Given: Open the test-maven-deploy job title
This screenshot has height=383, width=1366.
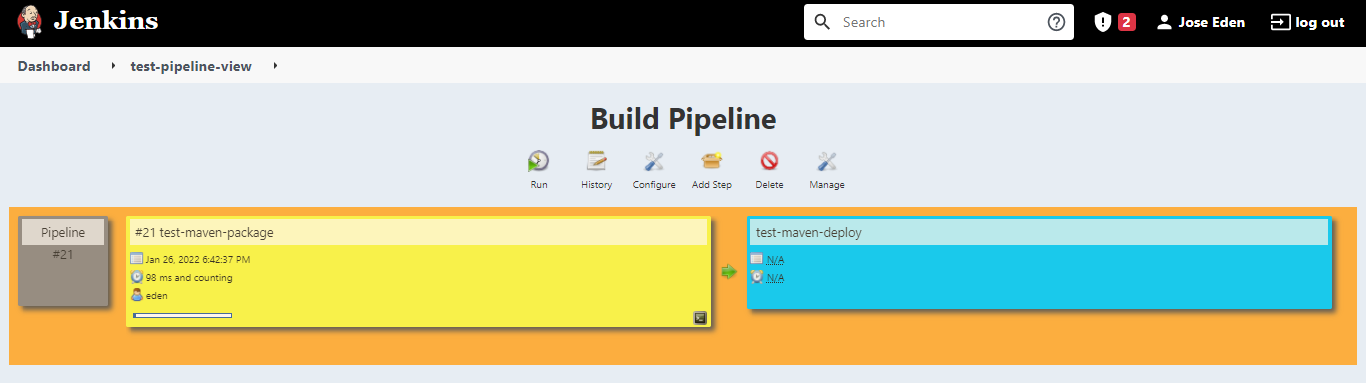Looking at the screenshot, I should 809,233.
